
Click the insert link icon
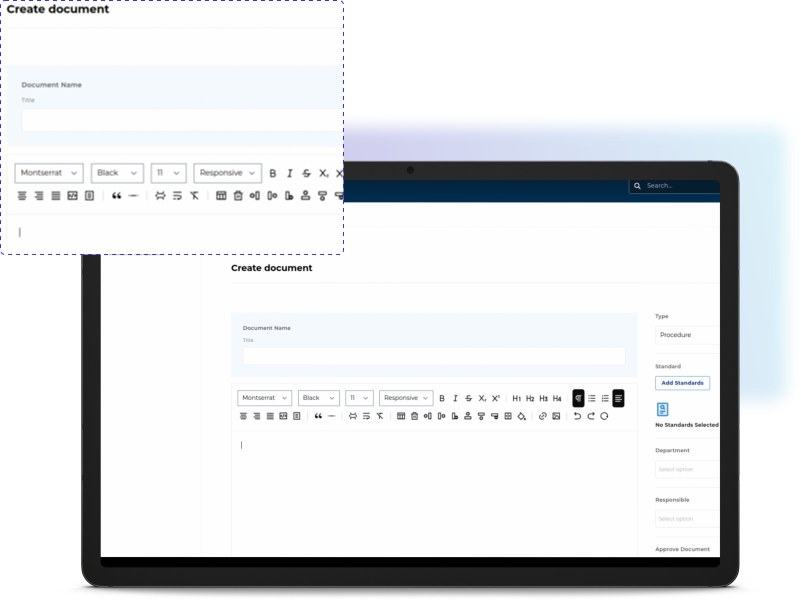[x=543, y=416]
